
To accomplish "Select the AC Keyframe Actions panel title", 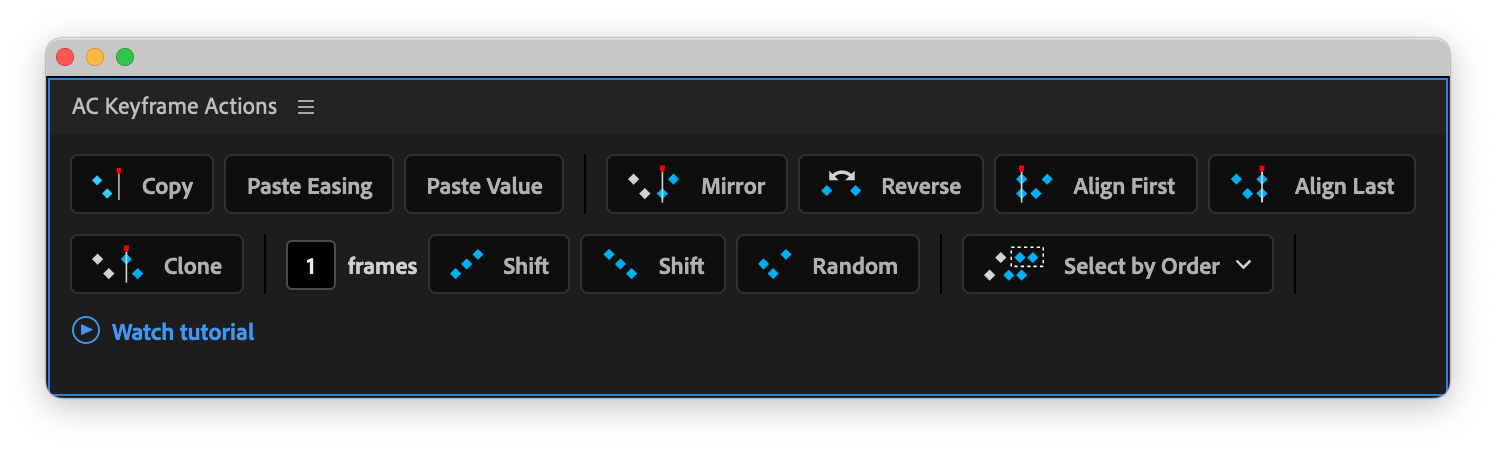I will [174, 107].
